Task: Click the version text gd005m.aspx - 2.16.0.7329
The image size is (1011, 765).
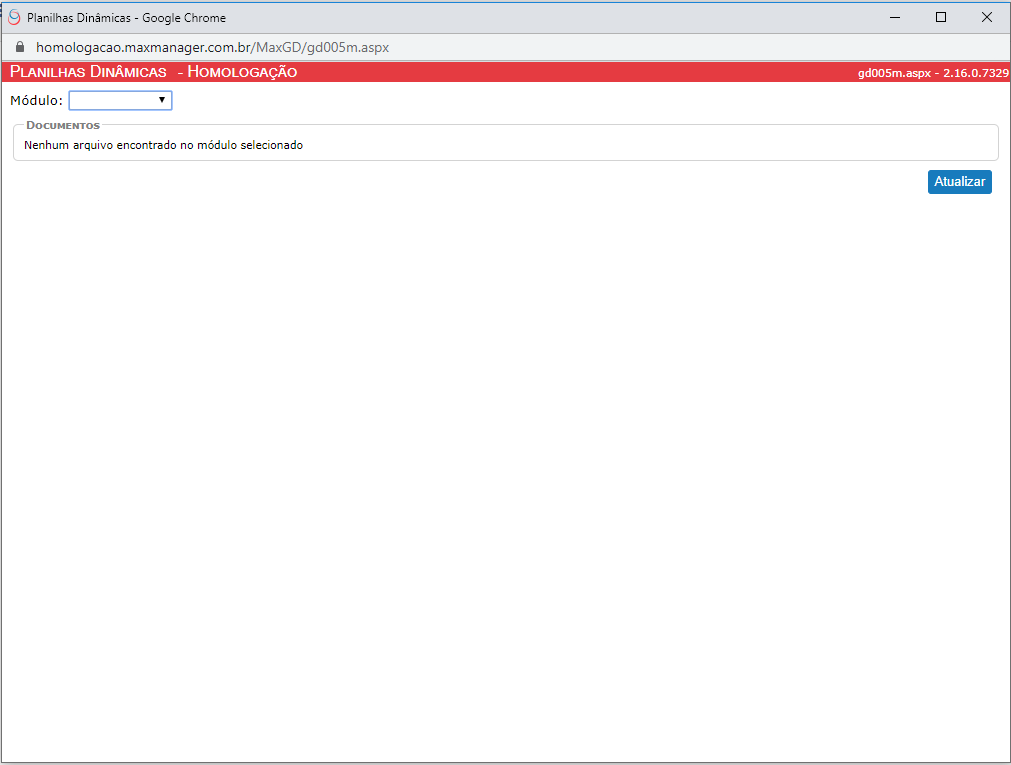Action: (x=933, y=73)
